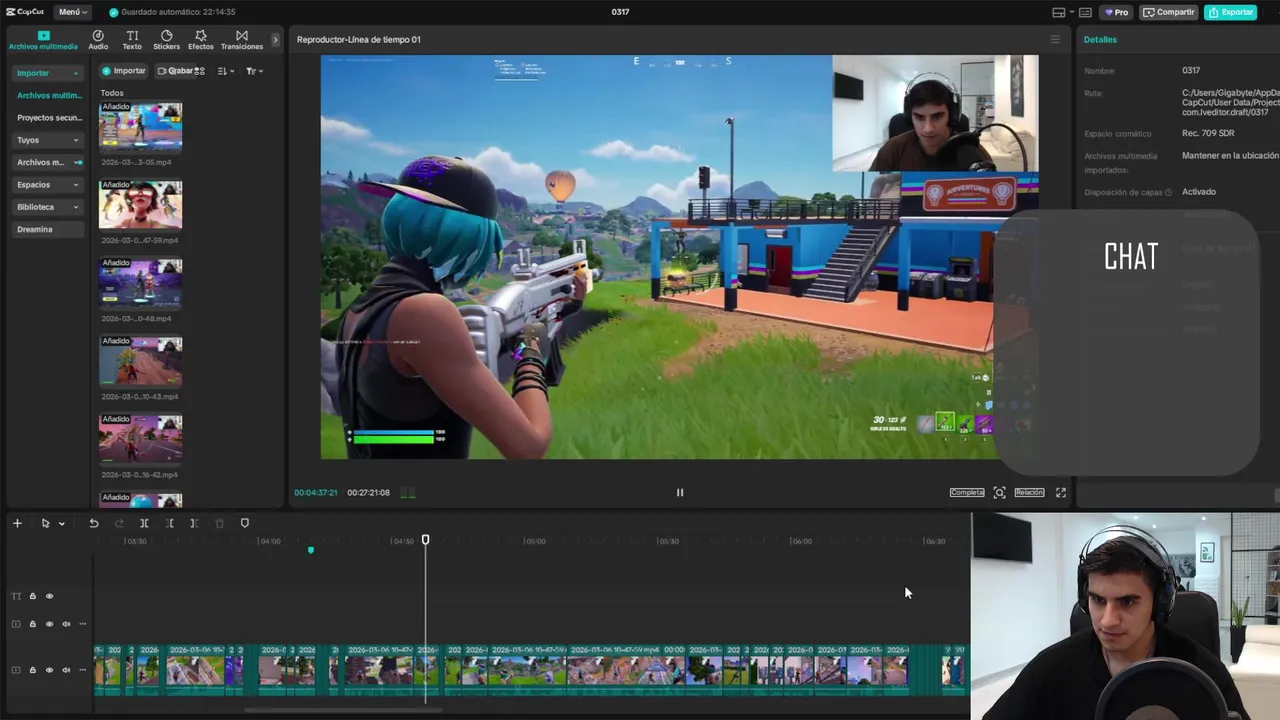1280x720 pixels.
Task: Open the pointer tool dropdown arrow
Action: (x=61, y=523)
